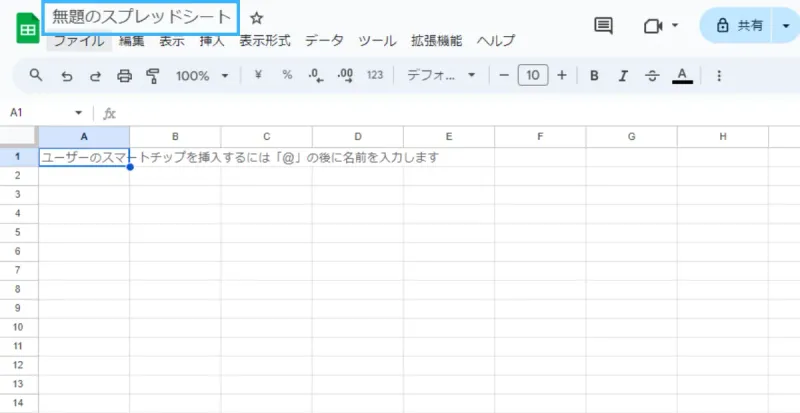800x413 pixels.
Task: Open the 123 more formats menu
Action: click(x=375, y=76)
